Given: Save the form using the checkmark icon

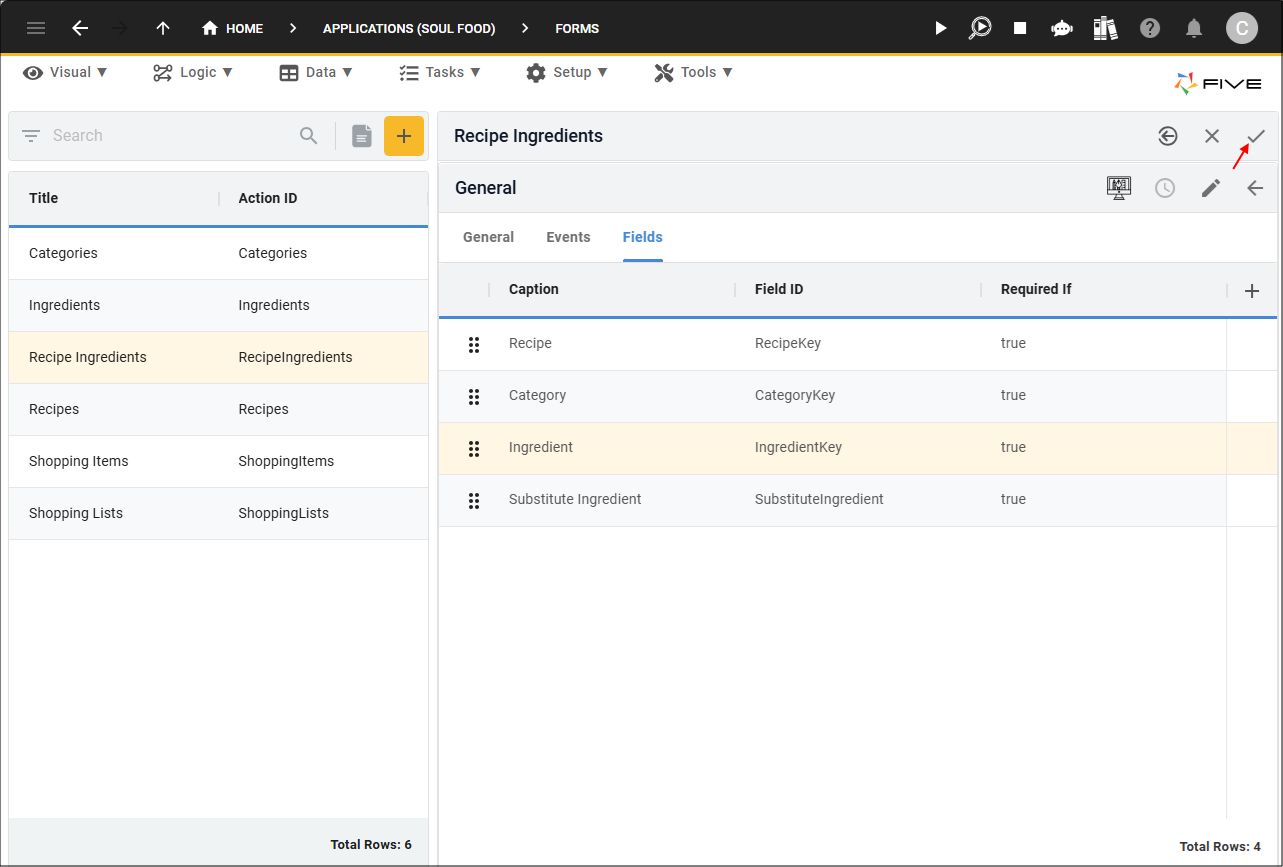Looking at the screenshot, I should coord(1256,136).
